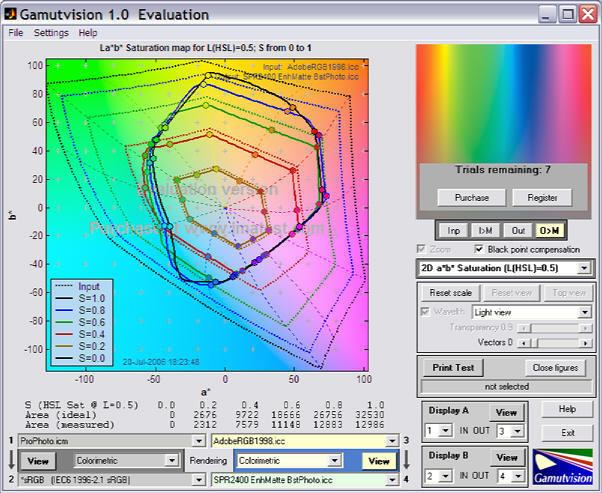Click the Gamutvision logo image

click(563, 467)
